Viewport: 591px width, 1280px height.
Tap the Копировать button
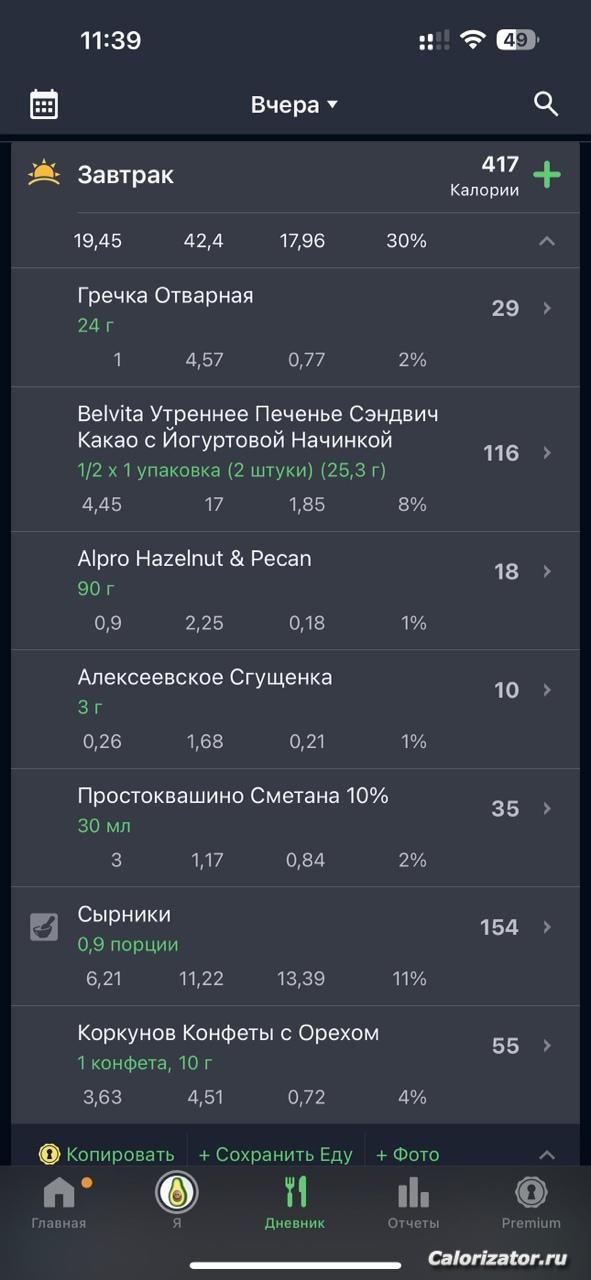107,1154
